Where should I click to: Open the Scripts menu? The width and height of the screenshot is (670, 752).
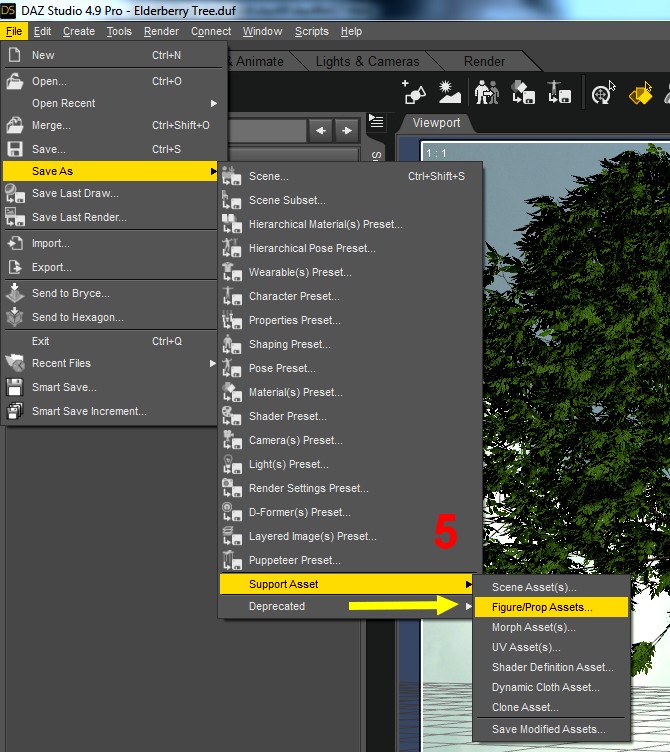[x=312, y=31]
